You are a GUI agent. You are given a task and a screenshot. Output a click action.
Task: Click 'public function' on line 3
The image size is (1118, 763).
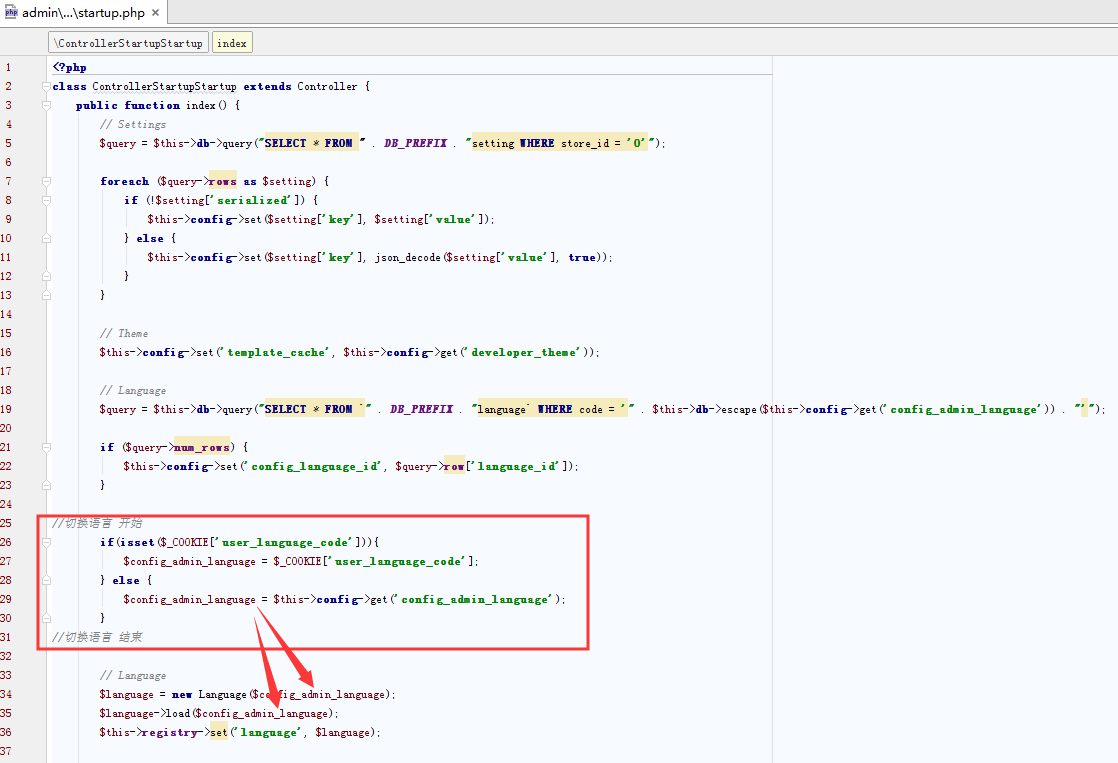128,106
